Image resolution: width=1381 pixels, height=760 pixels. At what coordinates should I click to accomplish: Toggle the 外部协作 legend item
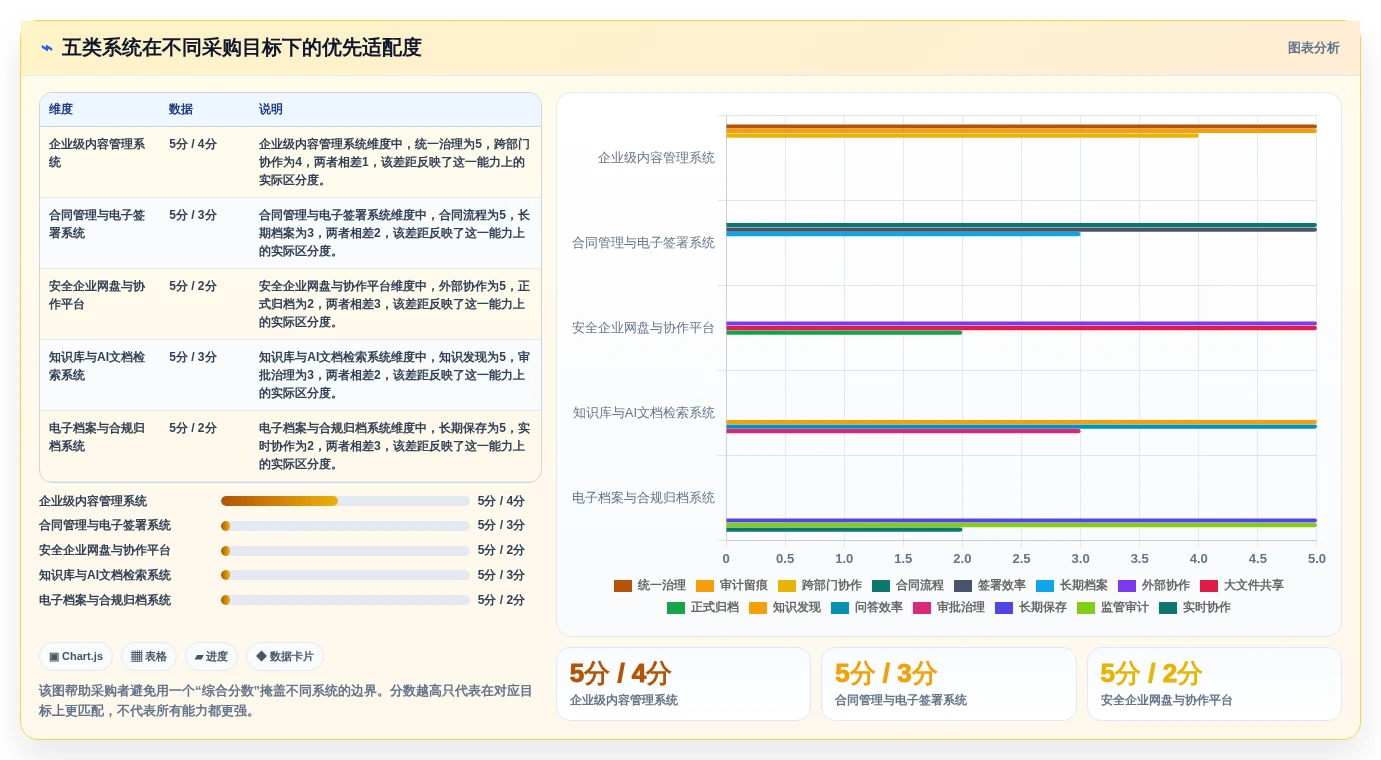[1154, 585]
